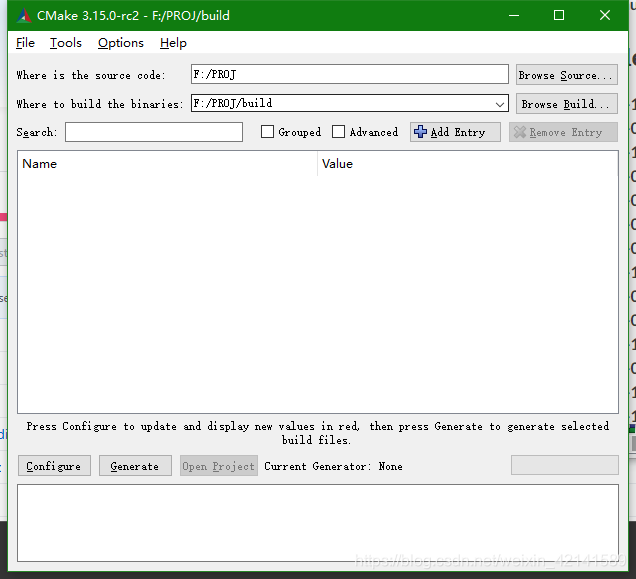The width and height of the screenshot is (636, 579).
Task: Minimize the CMake window
Action: click(x=514, y=15)
